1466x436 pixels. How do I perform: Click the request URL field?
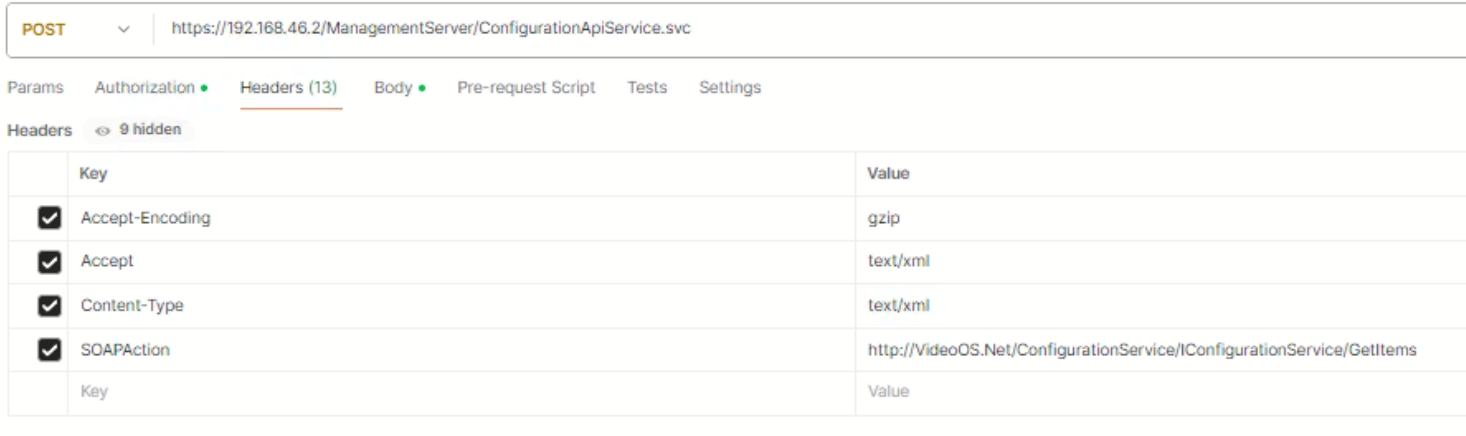tap(800, 29)
